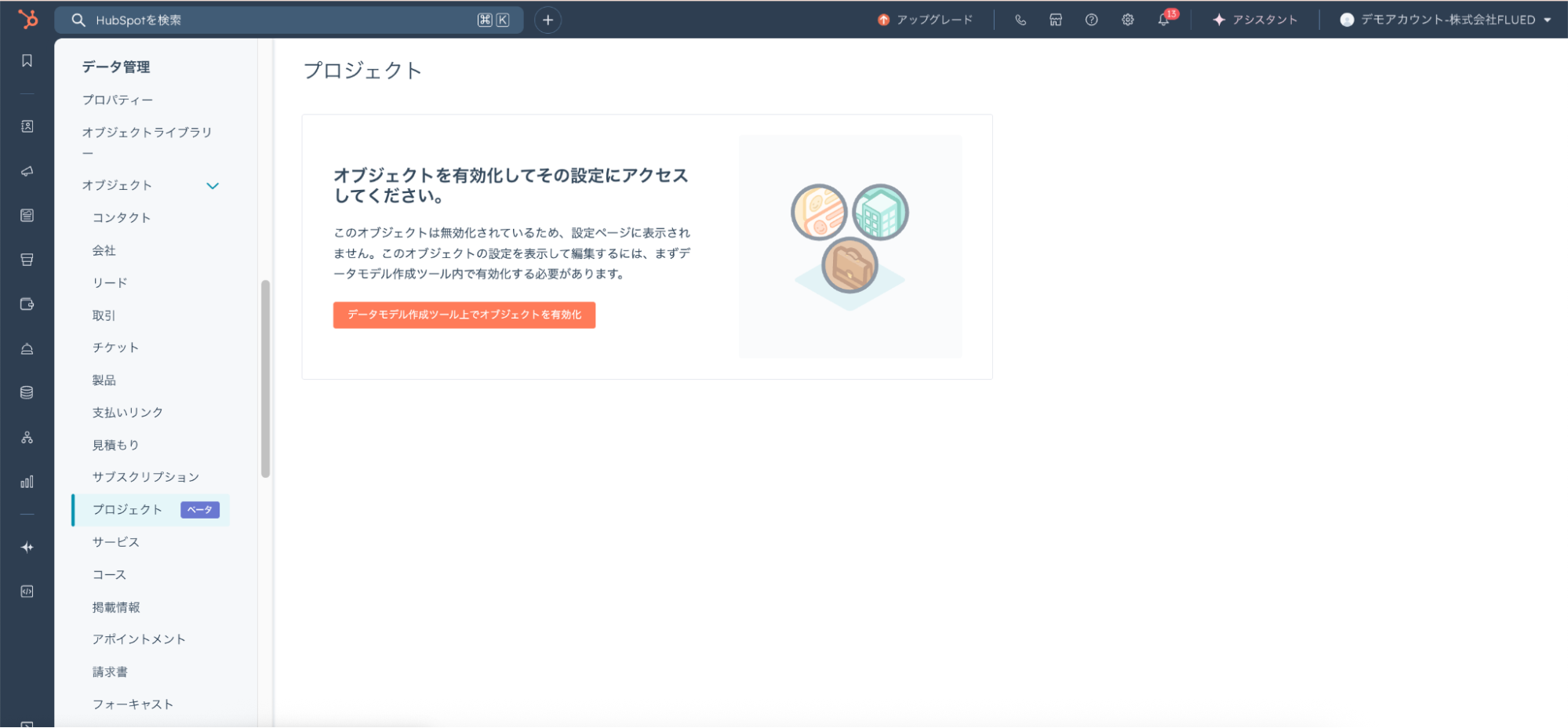This screenshot has height=728, width=1568.
Task: Open the アシスタント AI button
Action: click(x=1255, y=20)
